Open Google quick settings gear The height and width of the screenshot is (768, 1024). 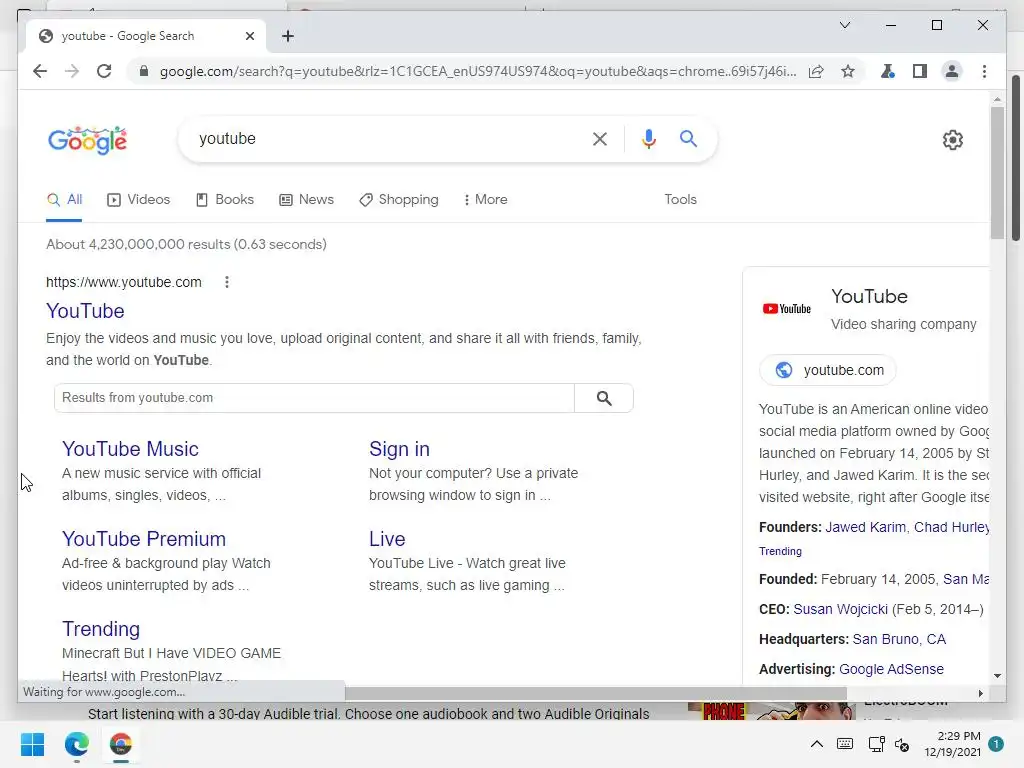(953, 140)
